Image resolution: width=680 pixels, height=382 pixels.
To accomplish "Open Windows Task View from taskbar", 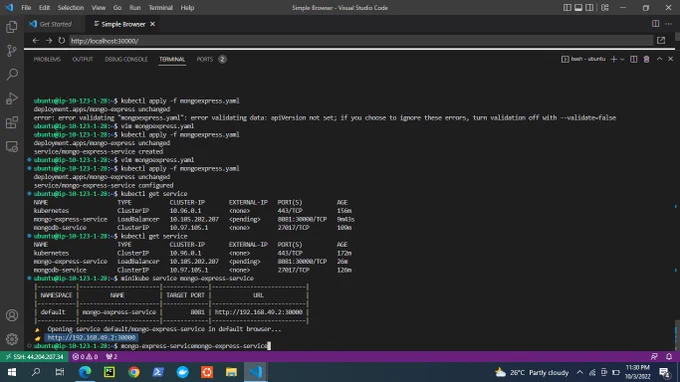I will 60,372.
